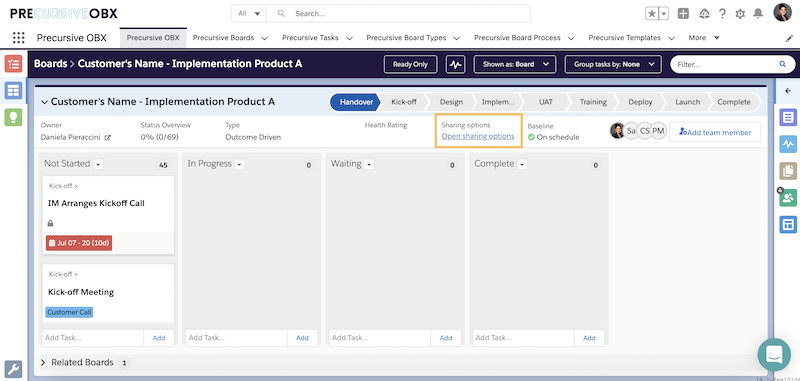
Task: Go to the Precursive Board Process tab
Action: coord(517,38)
